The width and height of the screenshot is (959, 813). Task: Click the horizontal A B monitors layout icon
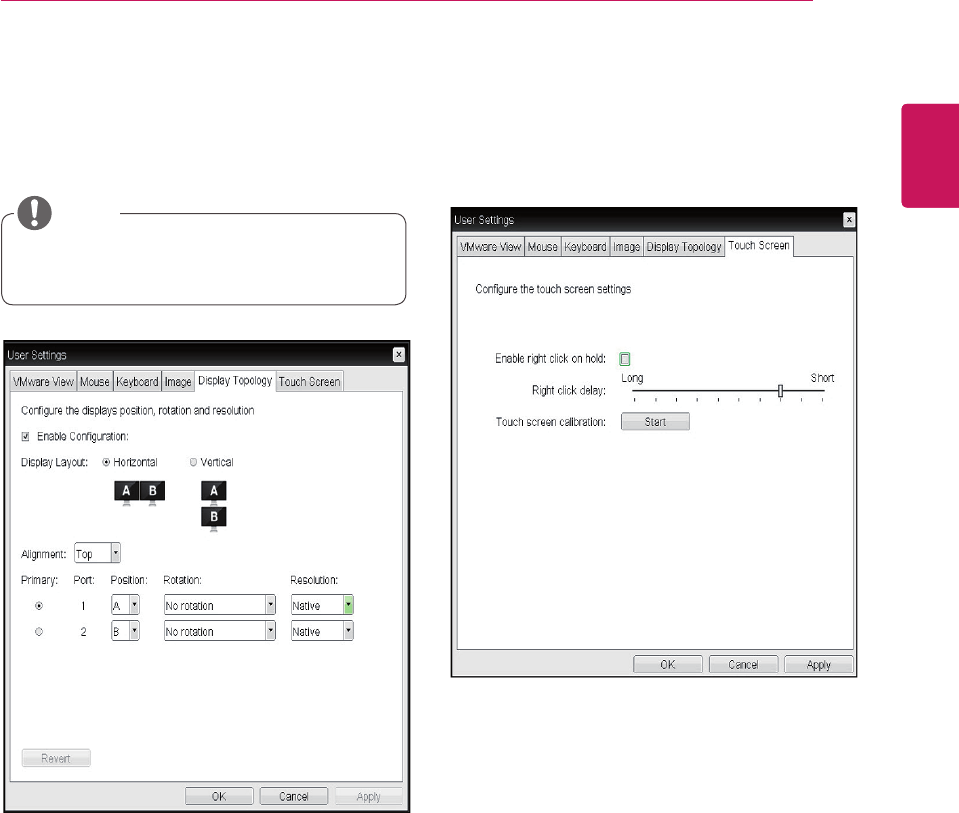tap(139, 493)
